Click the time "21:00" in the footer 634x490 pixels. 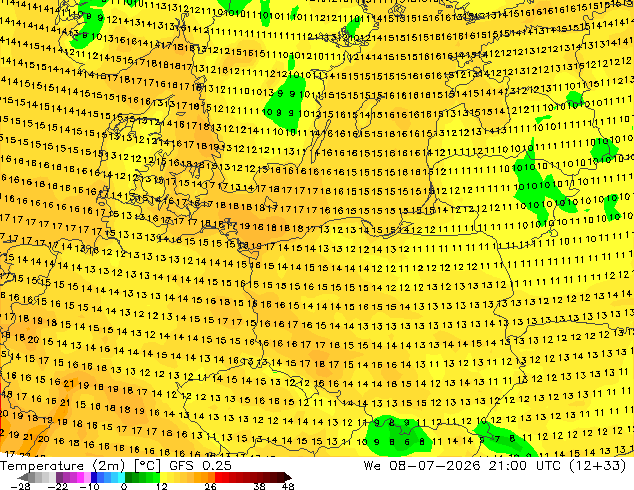click(507, 465)
